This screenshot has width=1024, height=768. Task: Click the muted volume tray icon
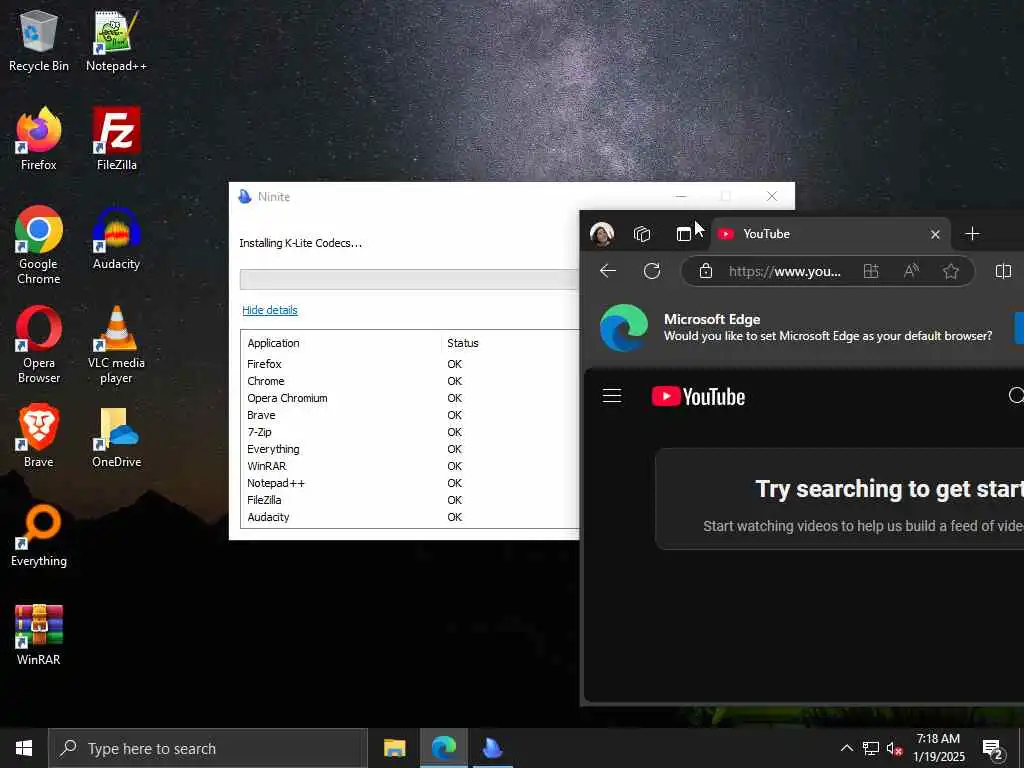(x=894, y=748)
